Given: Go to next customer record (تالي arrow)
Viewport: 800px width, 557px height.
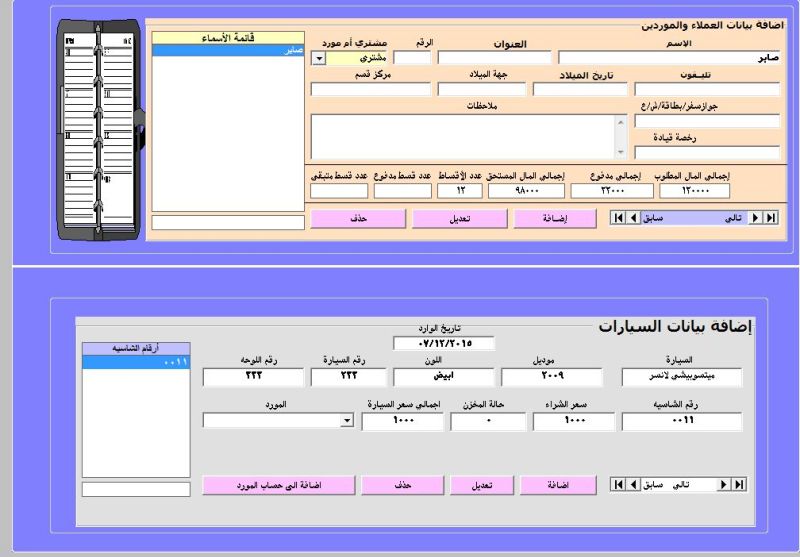Looking at the screenshot, I should pos(755,218).
